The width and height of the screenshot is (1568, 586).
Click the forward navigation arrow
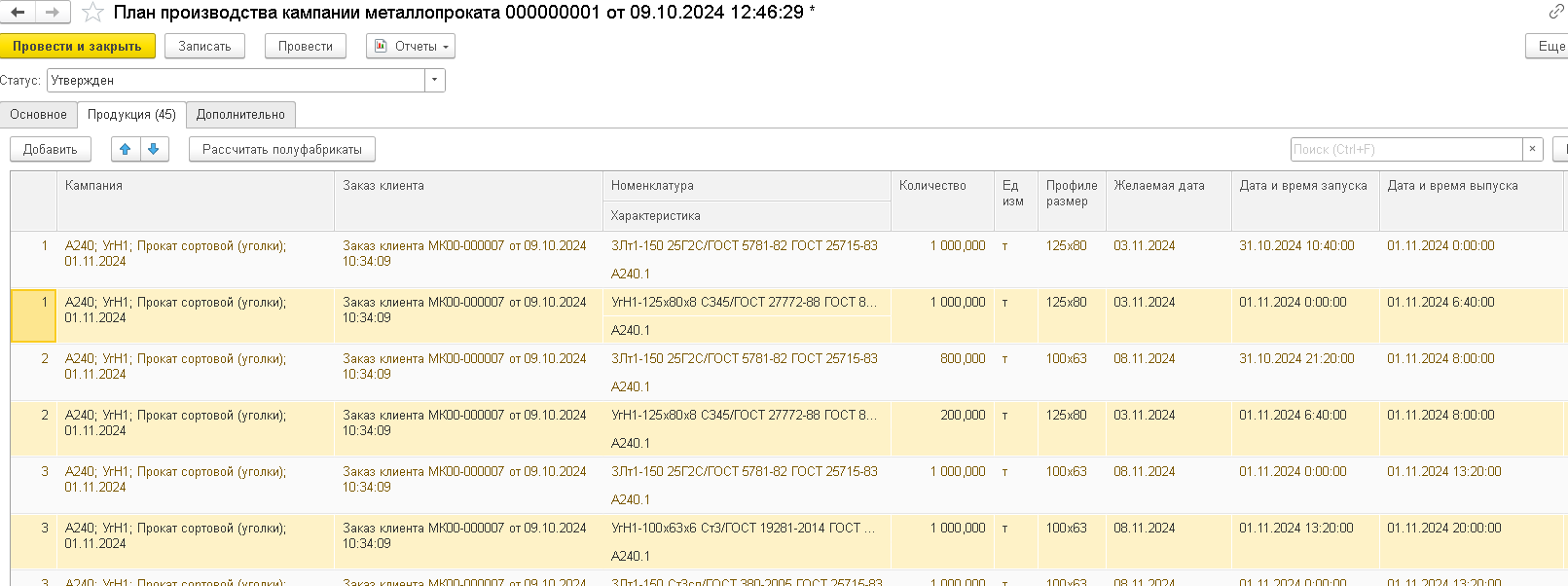52,12
